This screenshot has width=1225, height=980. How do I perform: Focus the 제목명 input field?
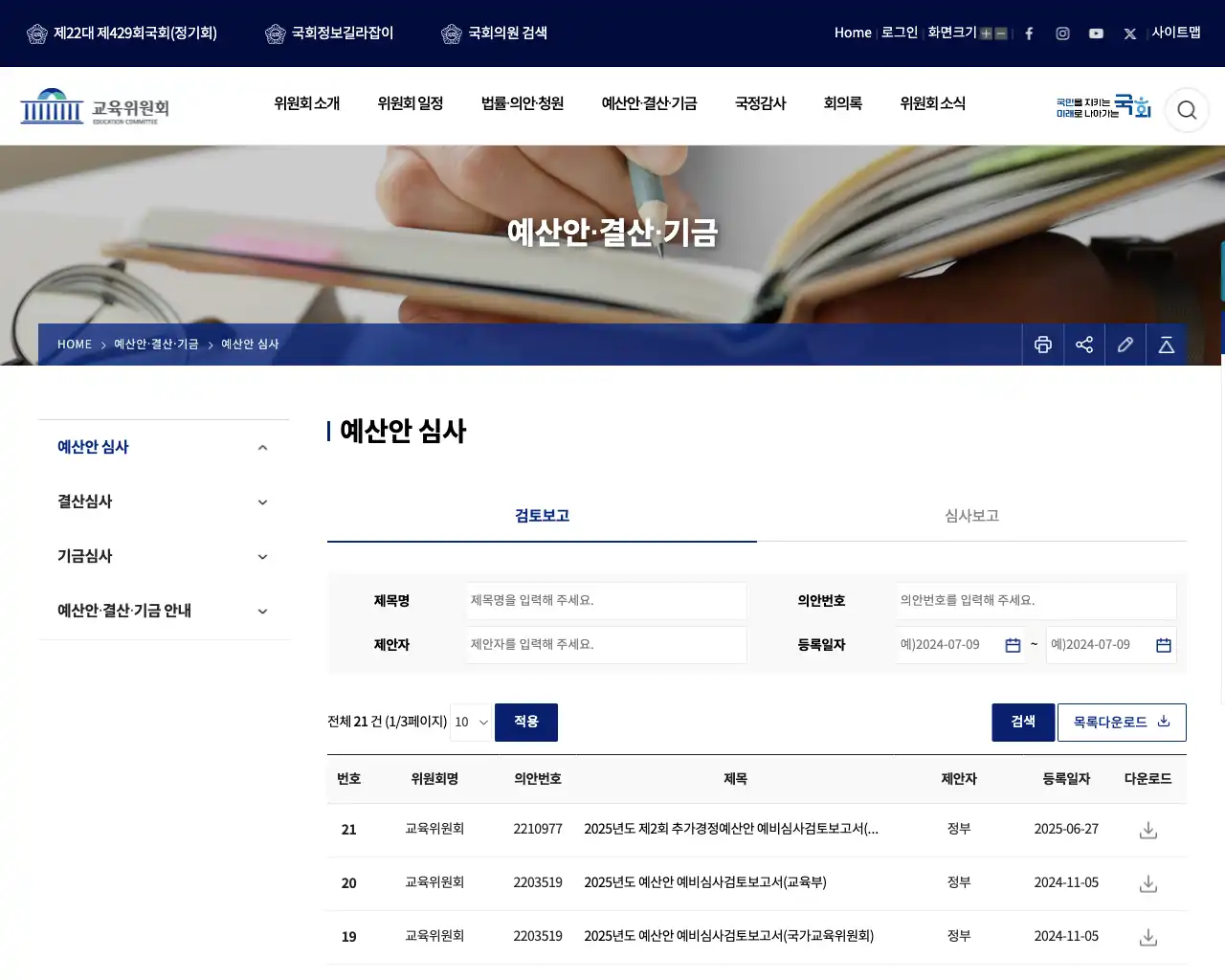pos(607,601)
